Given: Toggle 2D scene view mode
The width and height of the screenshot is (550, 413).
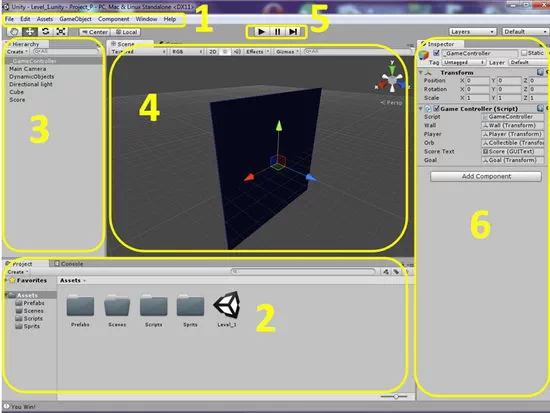Looking at the screenshot, I should click(213, 52).
